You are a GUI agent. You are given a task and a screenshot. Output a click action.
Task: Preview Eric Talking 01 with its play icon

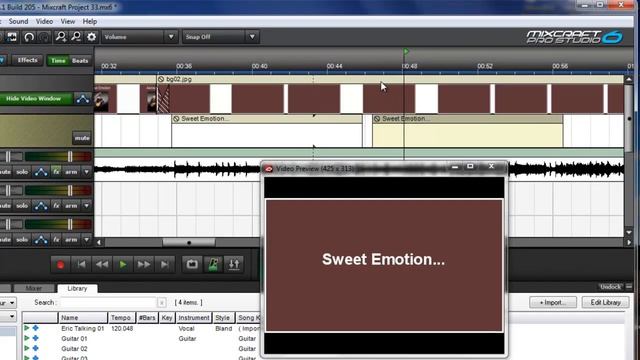[27, 328]
